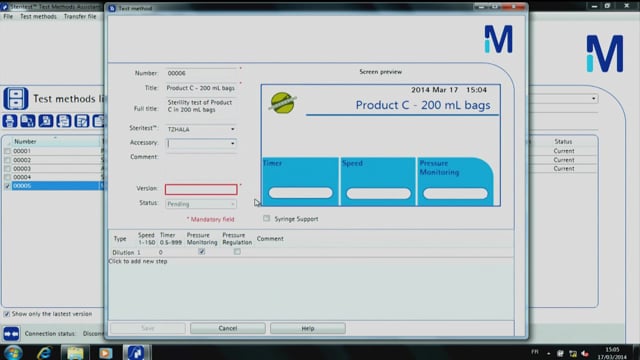Click the Pressure Monitoring tile in preview
The image size is (640, 360).
456,181
